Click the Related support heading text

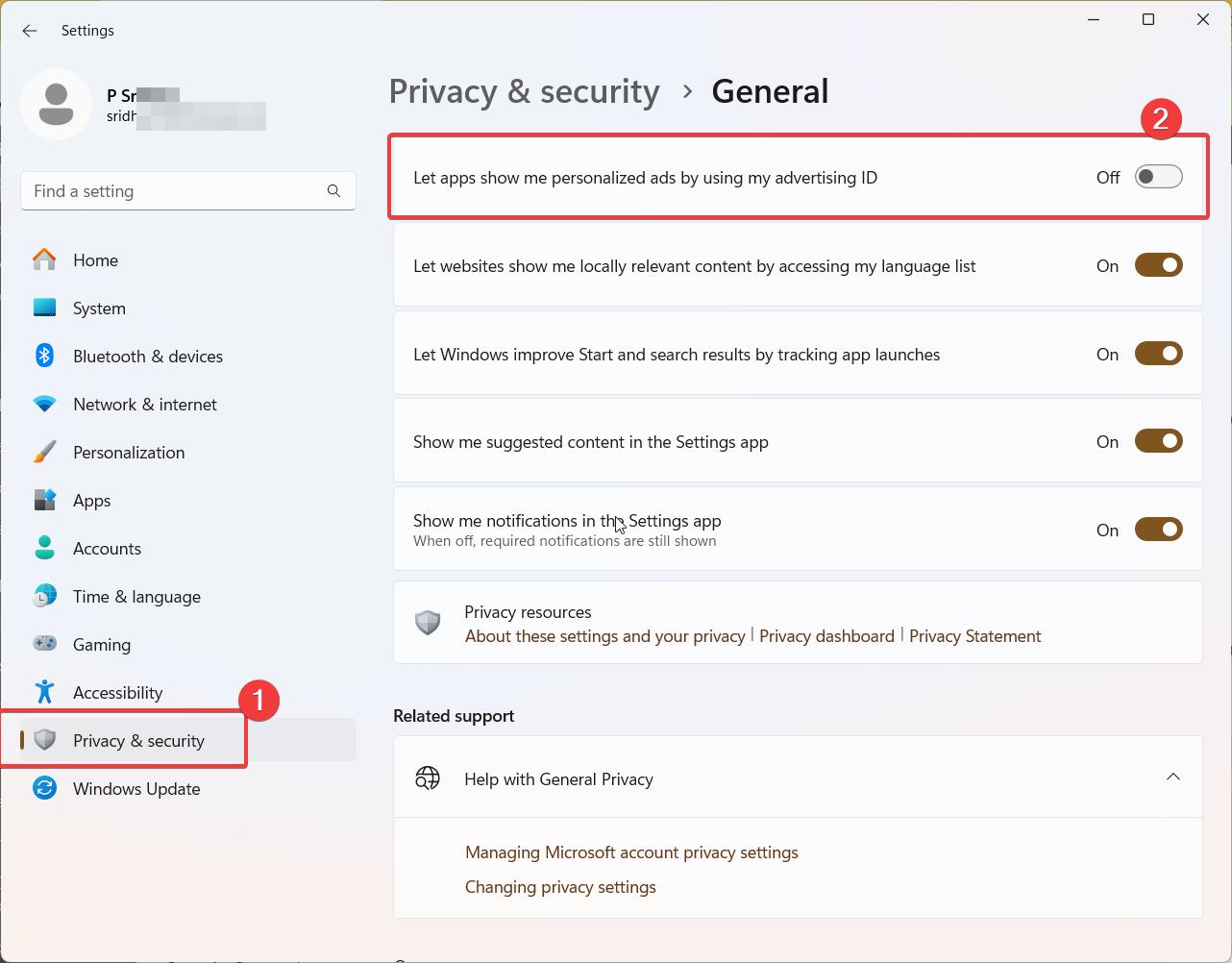coord(454,716)
